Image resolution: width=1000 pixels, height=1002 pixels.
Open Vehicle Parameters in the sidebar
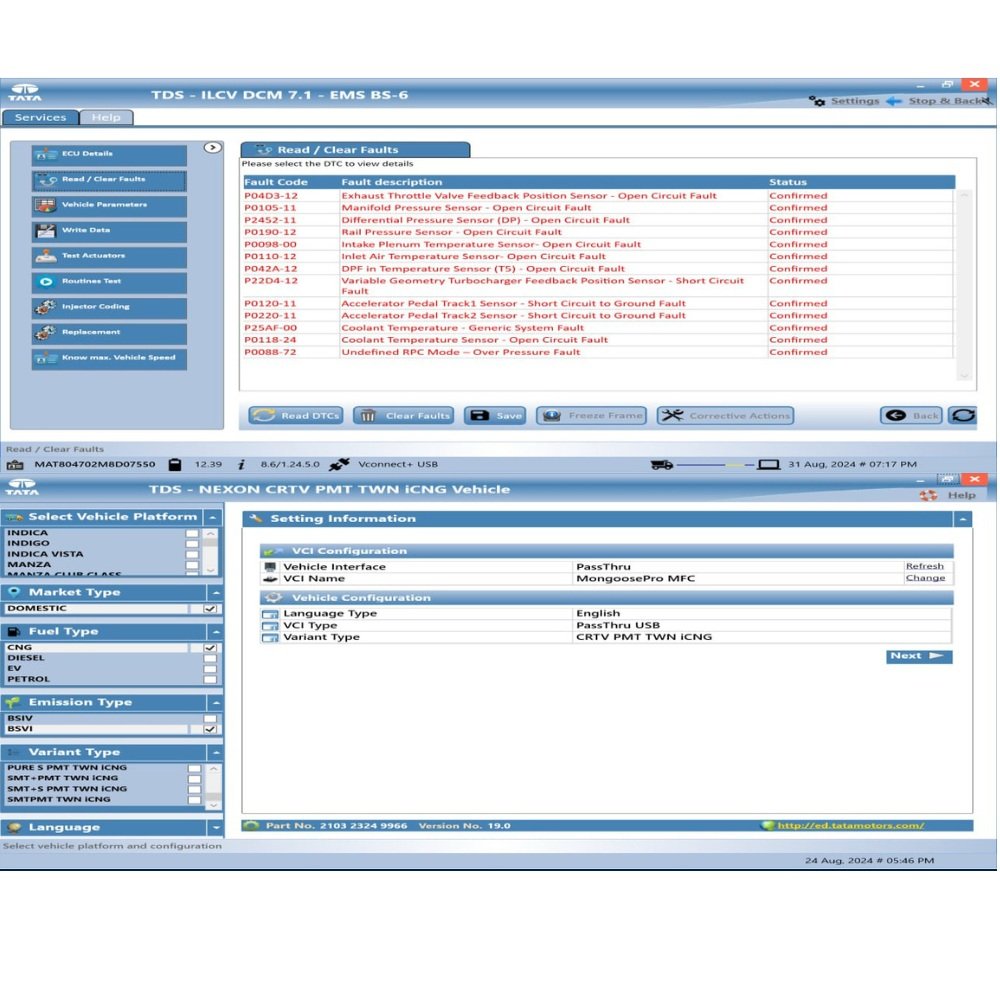coord(109,206)
